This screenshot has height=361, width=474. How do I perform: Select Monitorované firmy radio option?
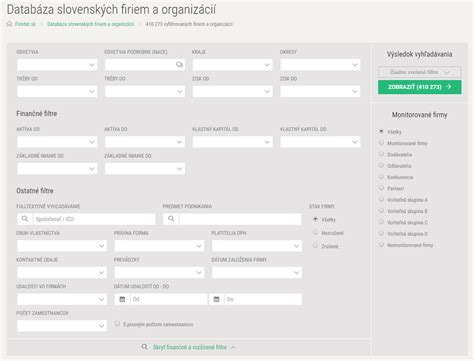pyautogui.click(x=381, y=143)
